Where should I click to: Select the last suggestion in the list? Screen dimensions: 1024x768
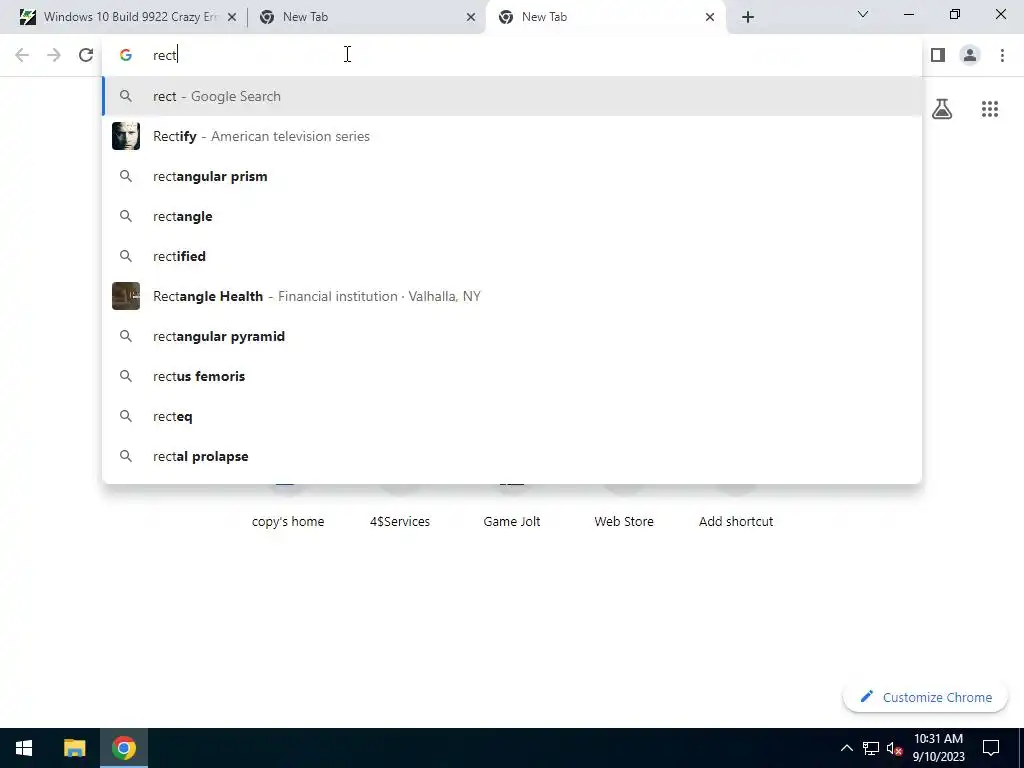(512, 456)
